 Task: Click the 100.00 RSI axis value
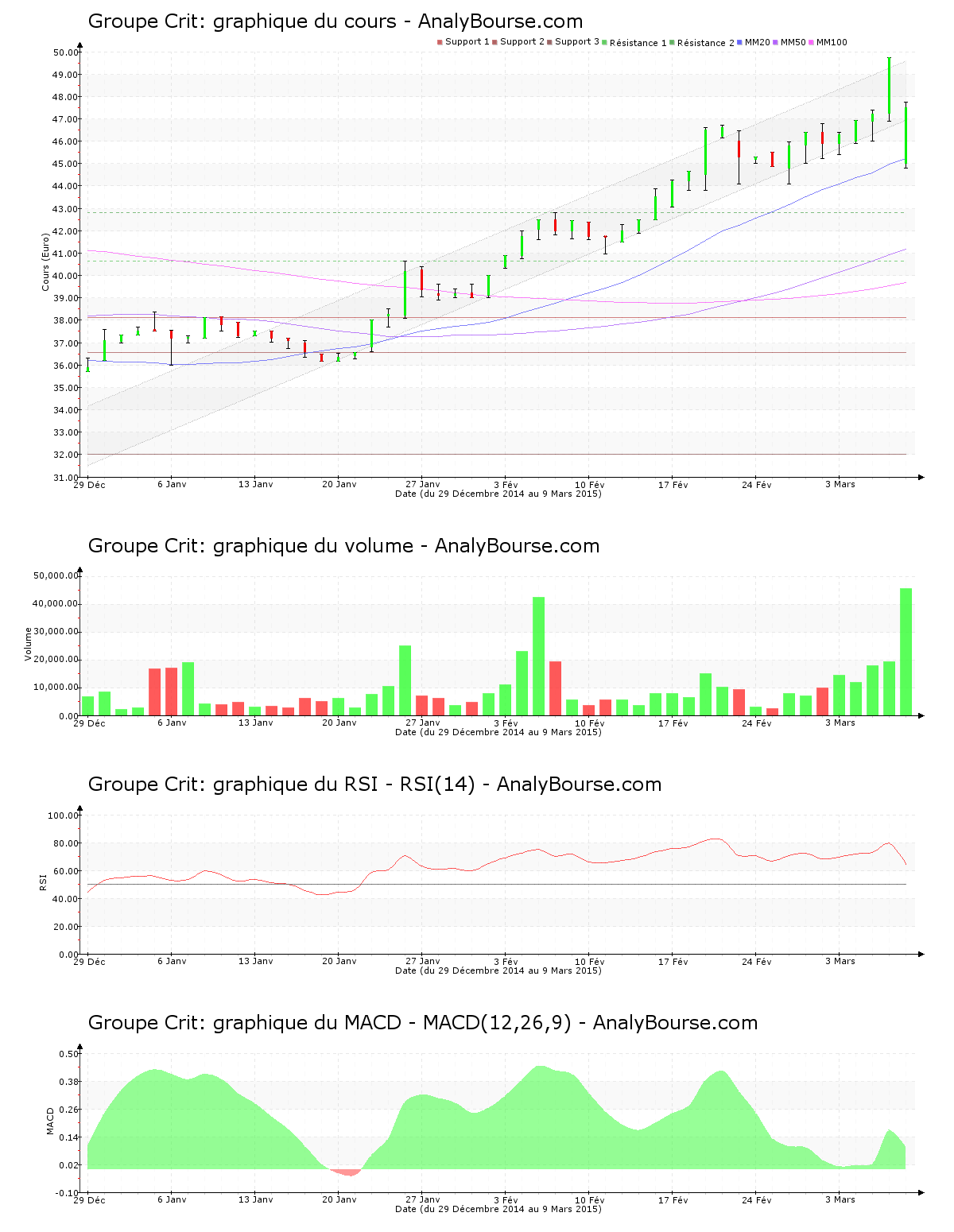click(63, 816)
